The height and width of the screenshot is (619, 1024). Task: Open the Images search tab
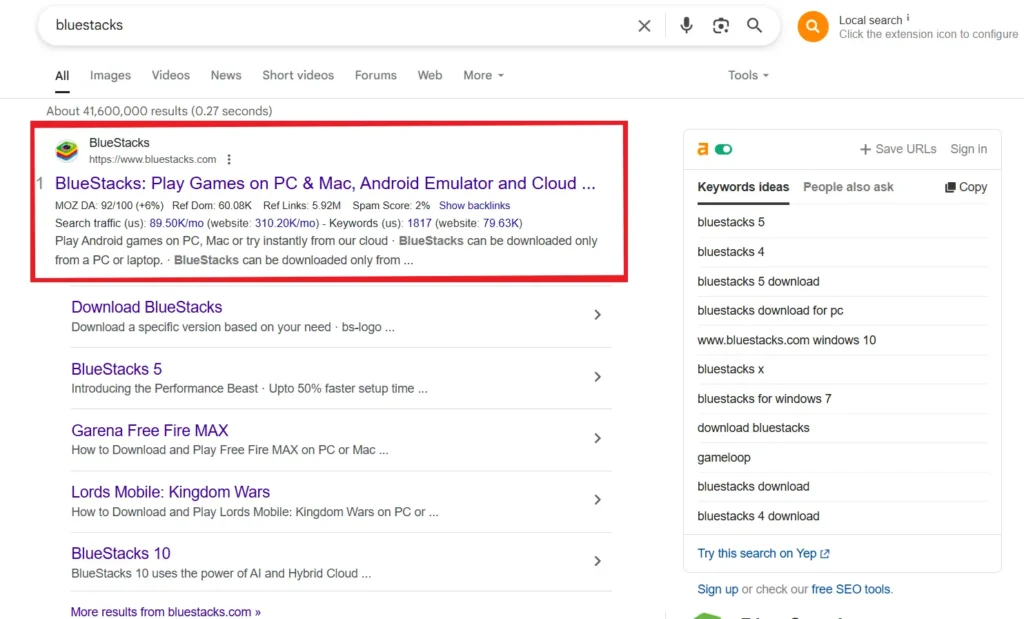[110, 76]
